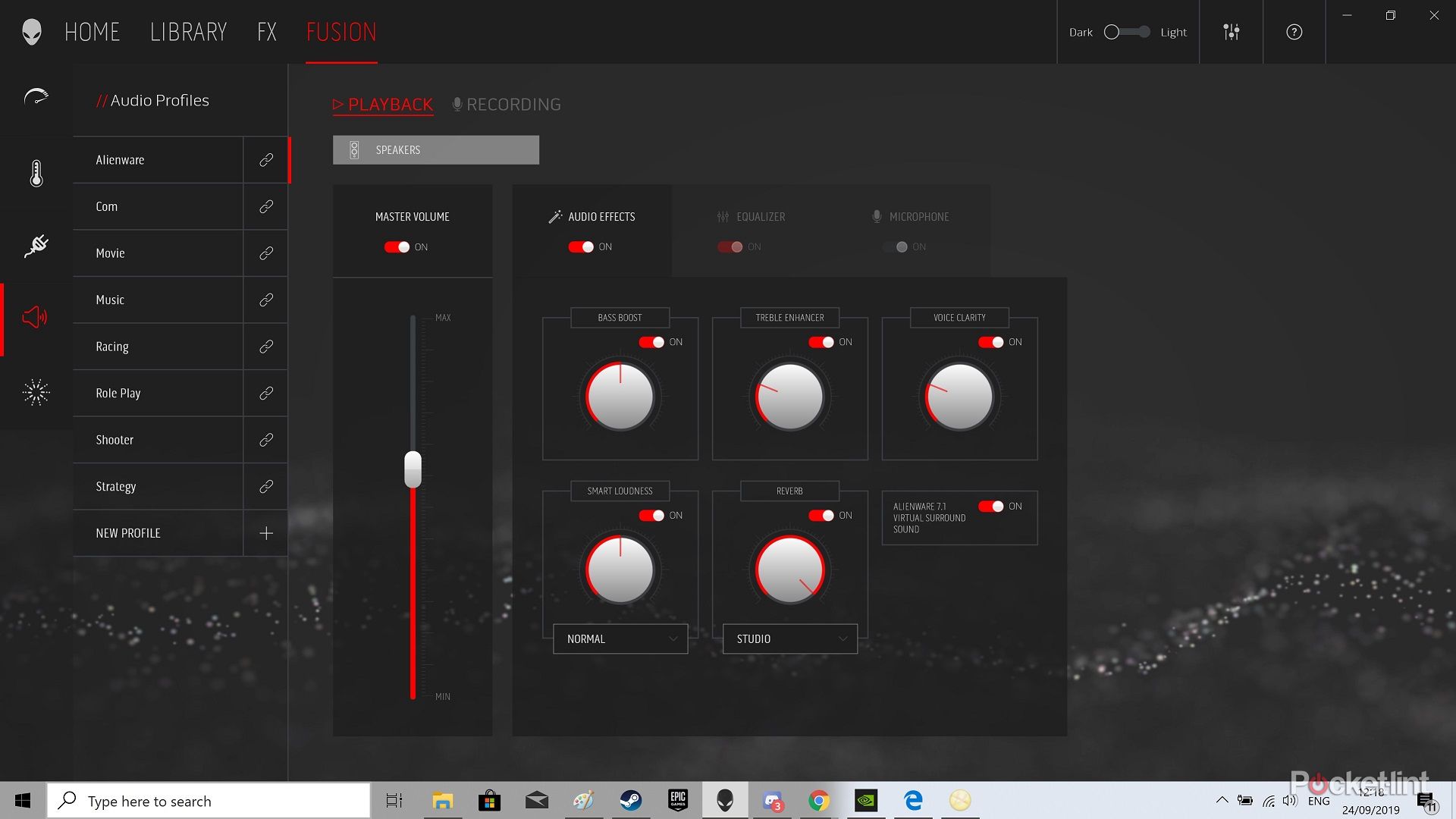Viewport: 1456px width, 819px height.
Task: Open the help question mark icon
Action: (1294, 32)
